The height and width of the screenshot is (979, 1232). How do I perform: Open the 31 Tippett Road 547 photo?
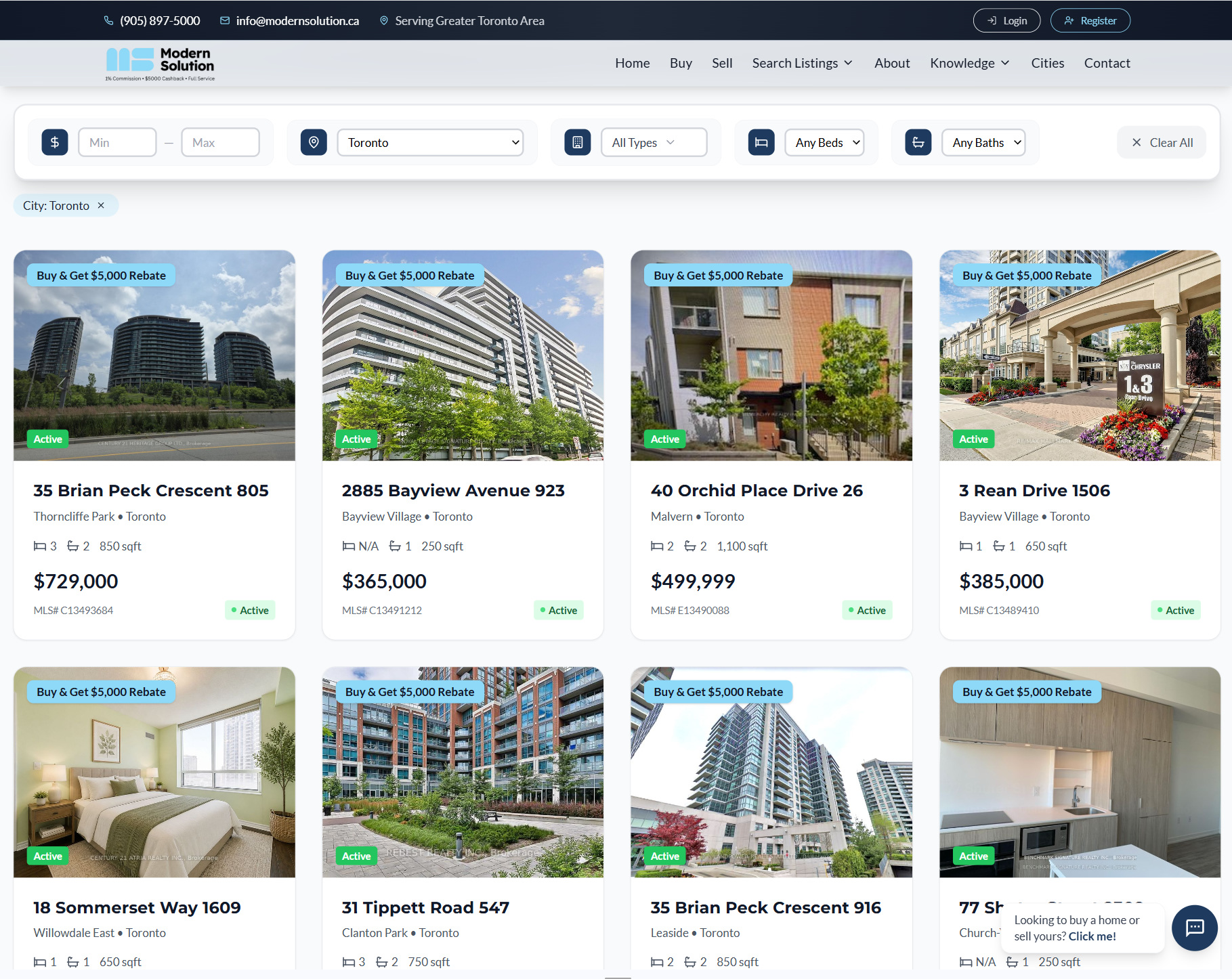coord(463,773)
